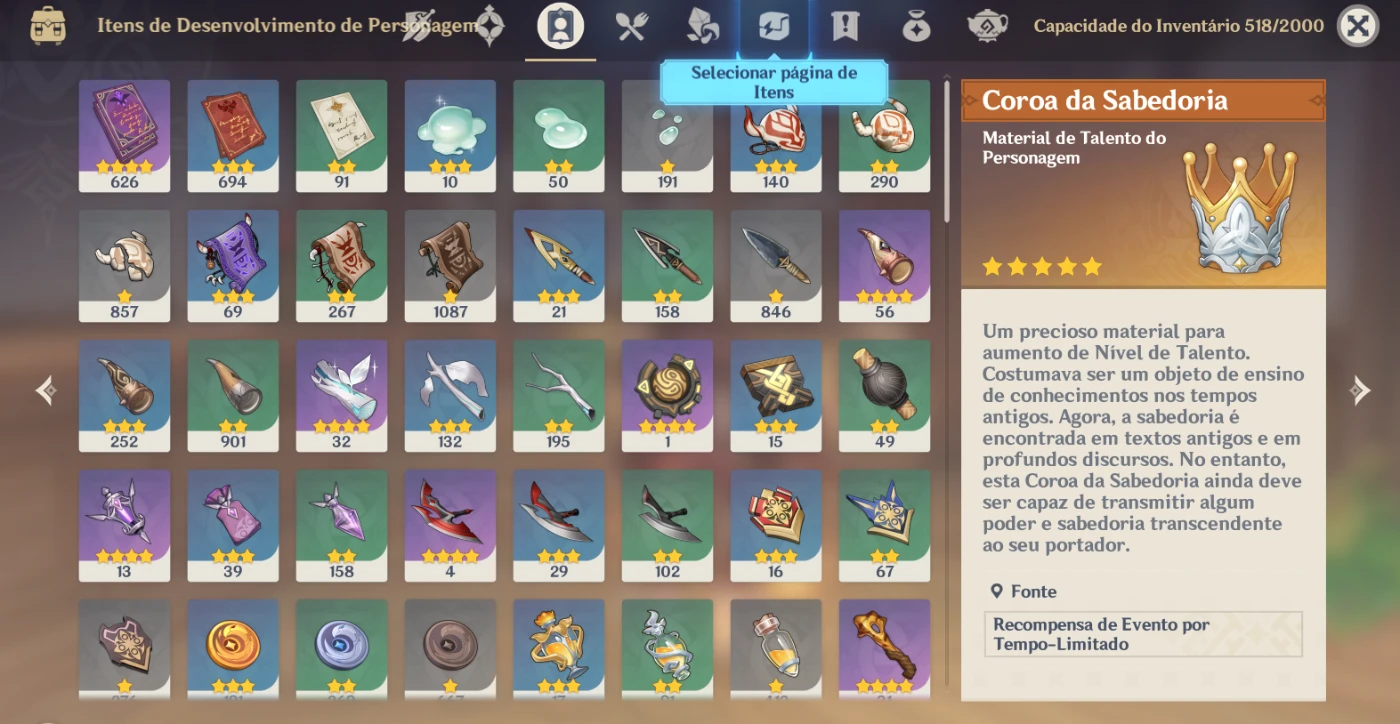
Task: Go to the previous item page arrow
Action: pos(45,390)
